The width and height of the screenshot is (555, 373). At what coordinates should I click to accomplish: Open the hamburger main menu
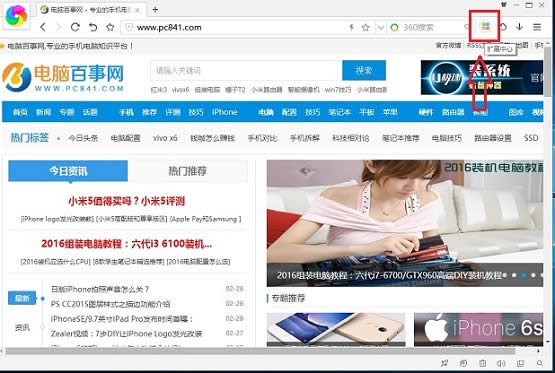[x=537, y=27]
